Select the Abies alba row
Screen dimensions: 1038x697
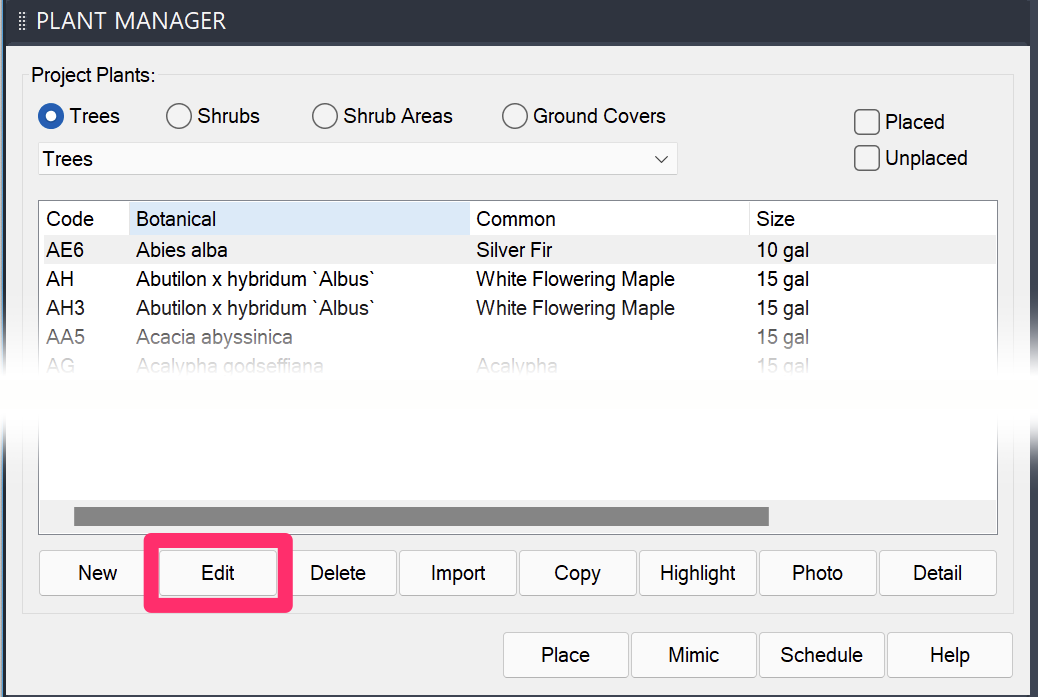point(520,250)
